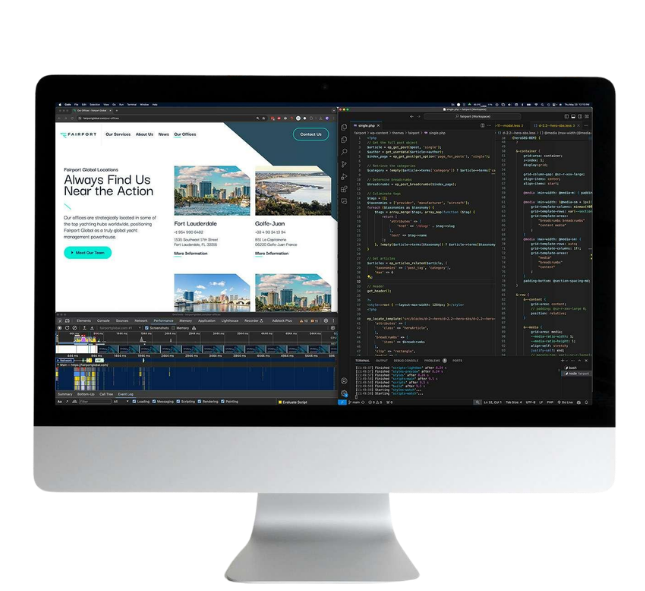This screenshot has width=645, height=591.
Task: Toggle the Screenshots checkbox in Performance panel
Action: (147, 328)
